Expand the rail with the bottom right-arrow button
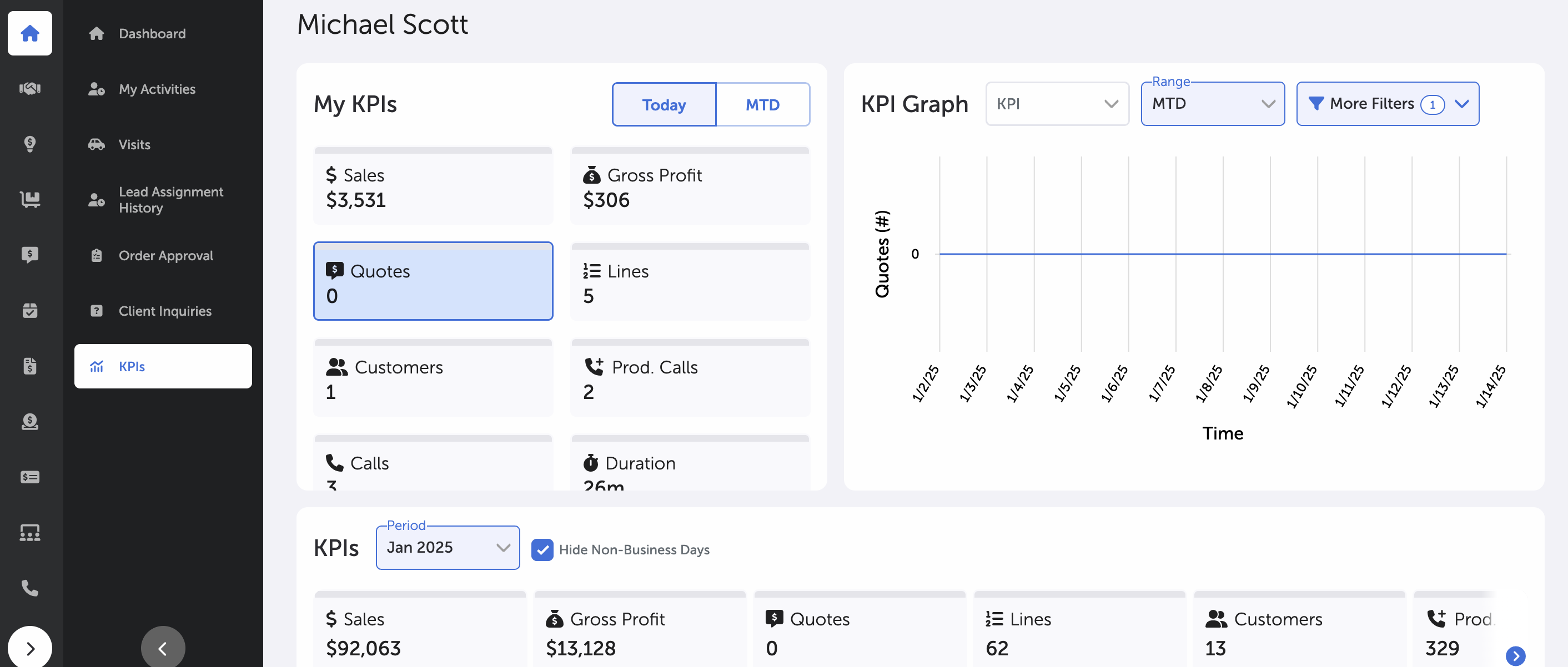 click(30, 648)
